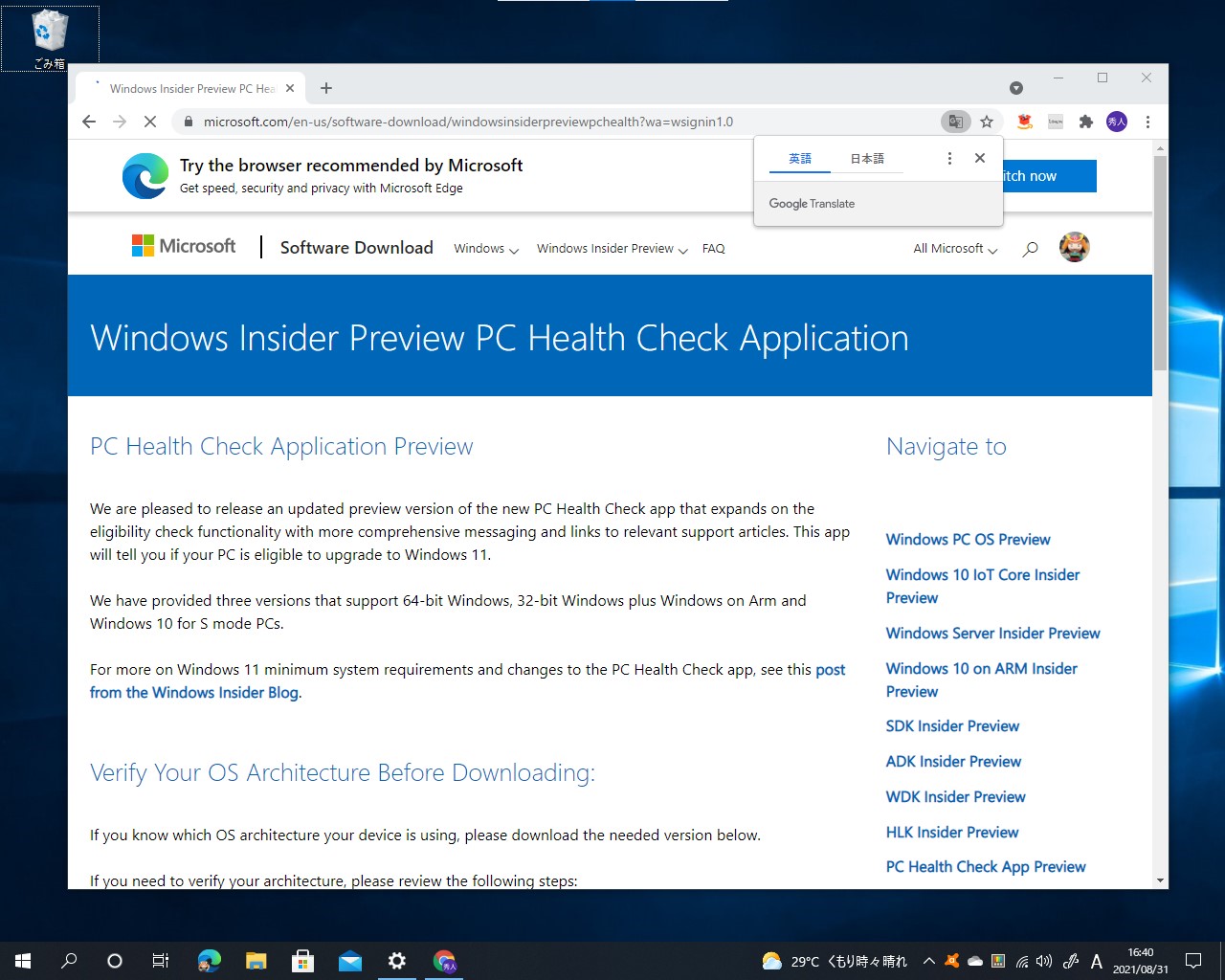
Task: Select 日本語 in the Translate popup
Action: click(x=867, y=158)
